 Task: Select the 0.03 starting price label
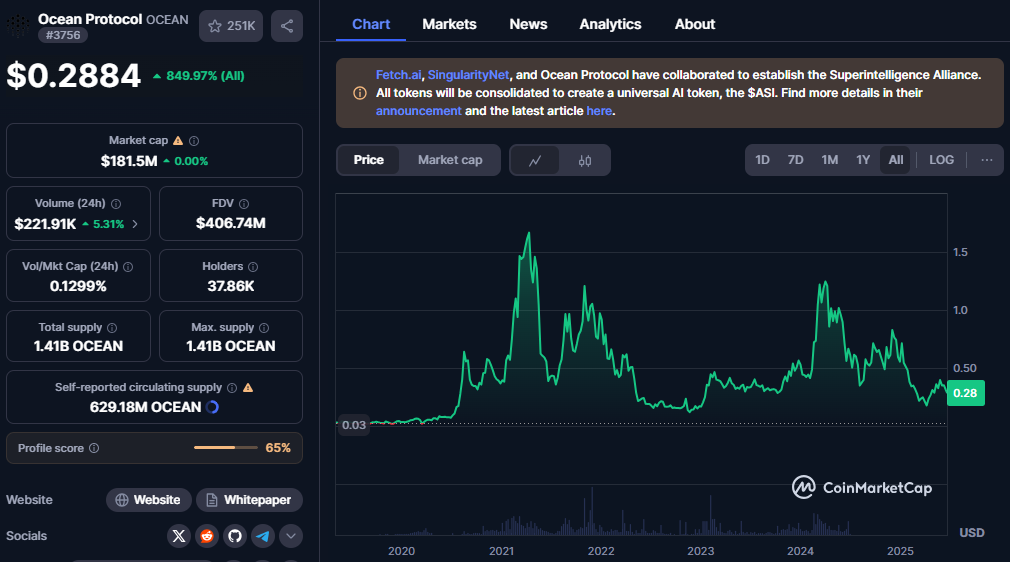coord(354,425)
